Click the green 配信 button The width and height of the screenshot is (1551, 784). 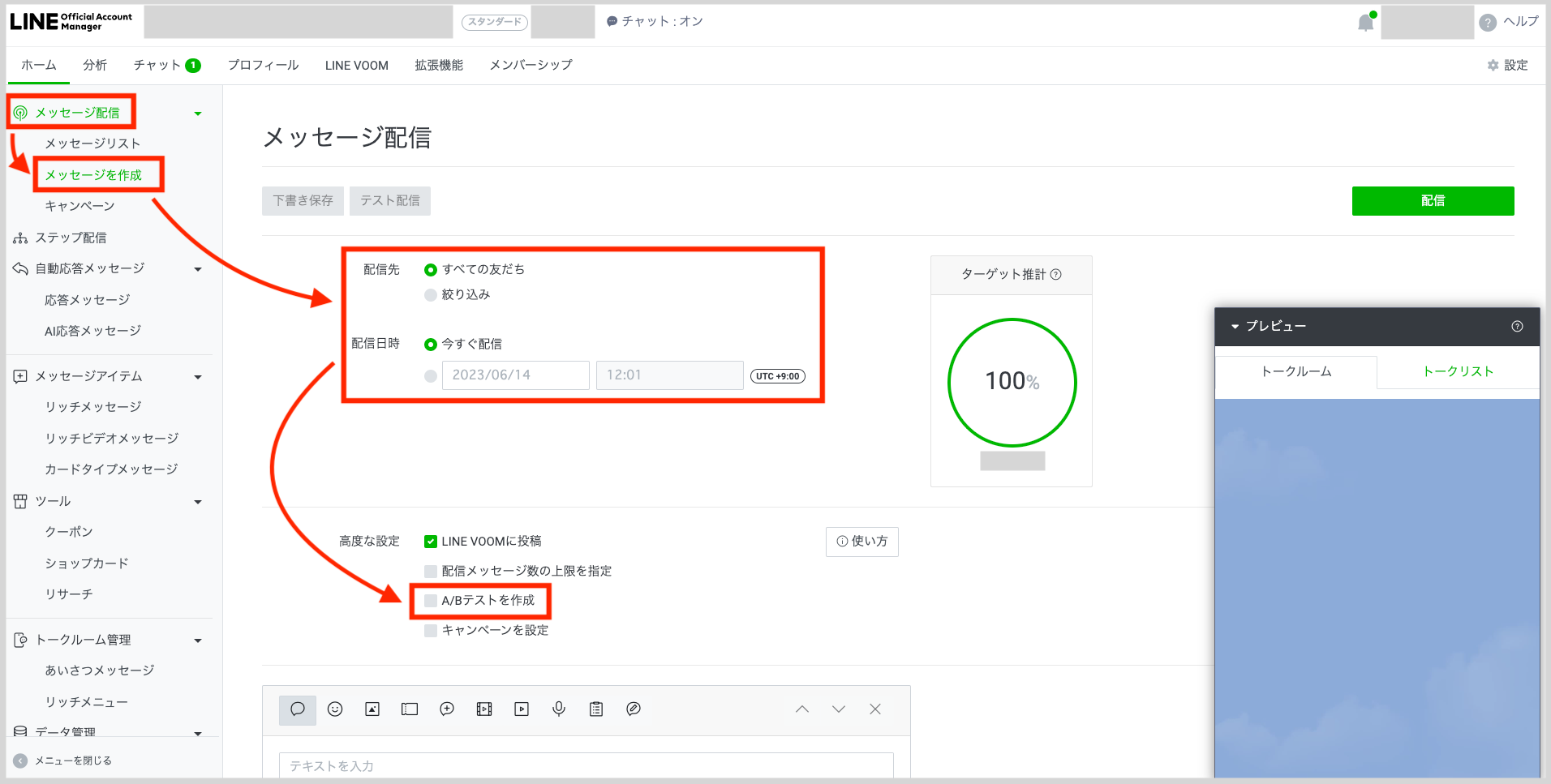click(x=1433, y=201)
